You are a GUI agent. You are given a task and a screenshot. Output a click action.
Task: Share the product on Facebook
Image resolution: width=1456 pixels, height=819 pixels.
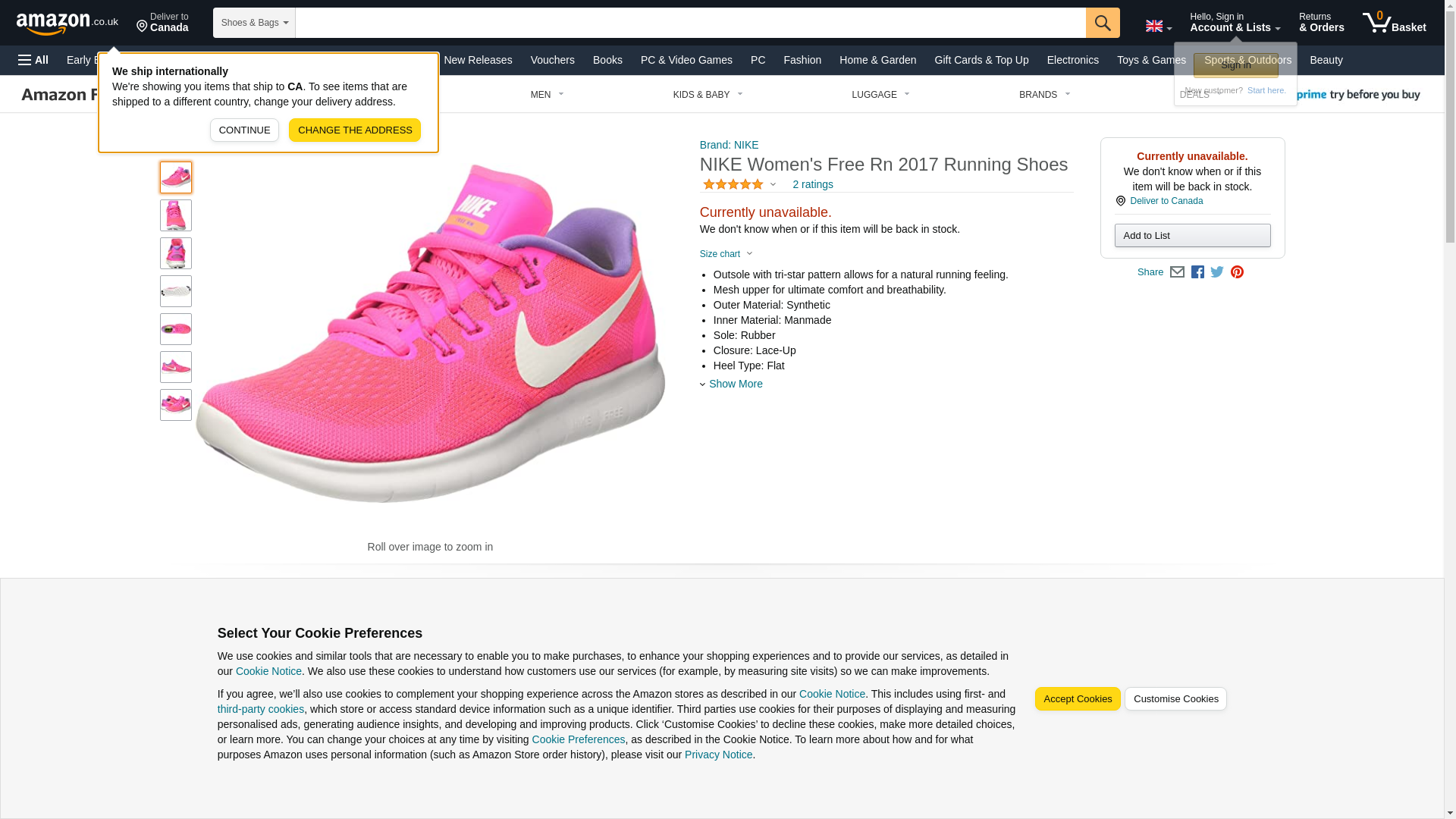[x=1197, y=272]
